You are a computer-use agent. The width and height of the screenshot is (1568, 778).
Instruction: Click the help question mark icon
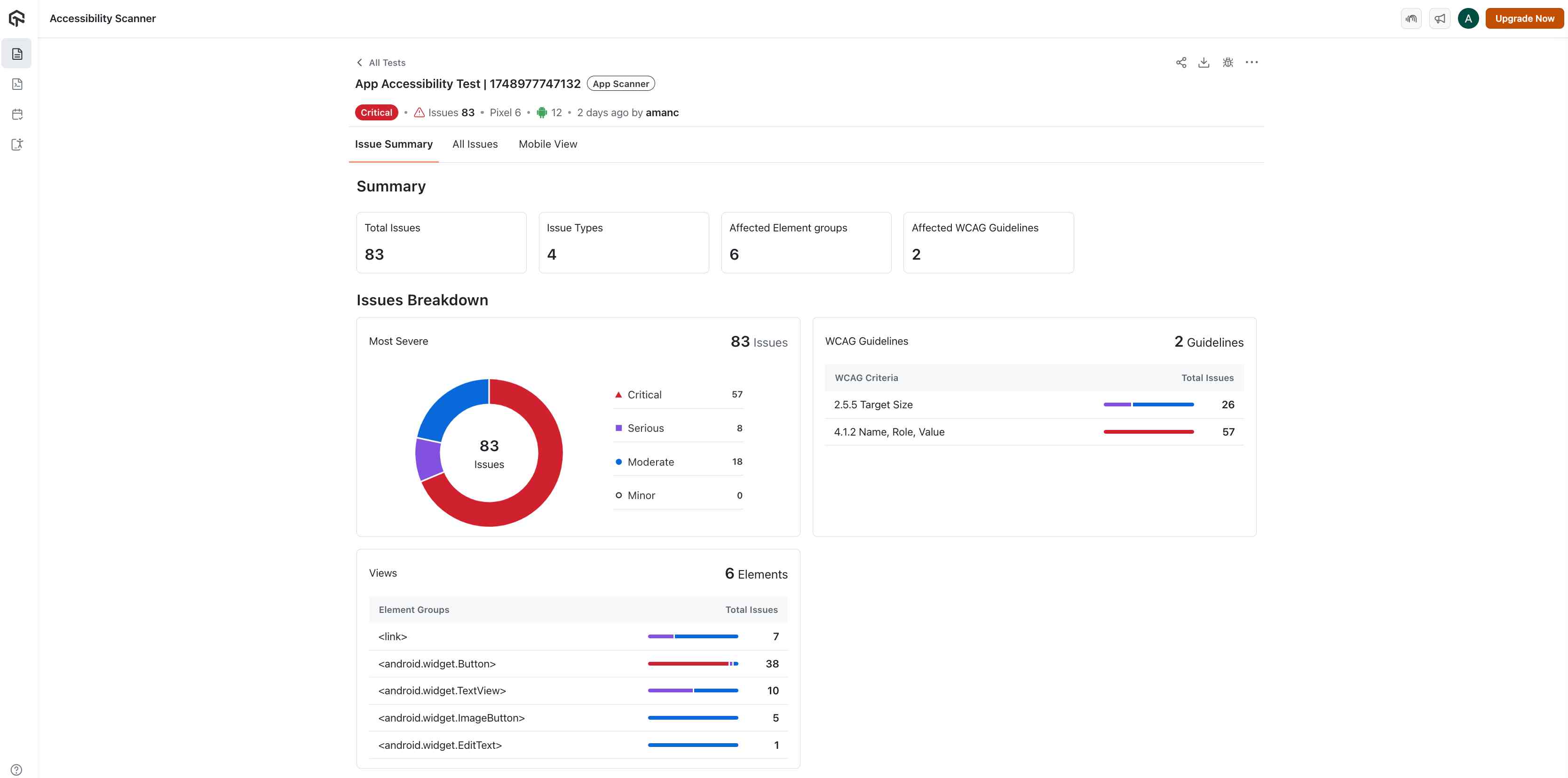16,770
